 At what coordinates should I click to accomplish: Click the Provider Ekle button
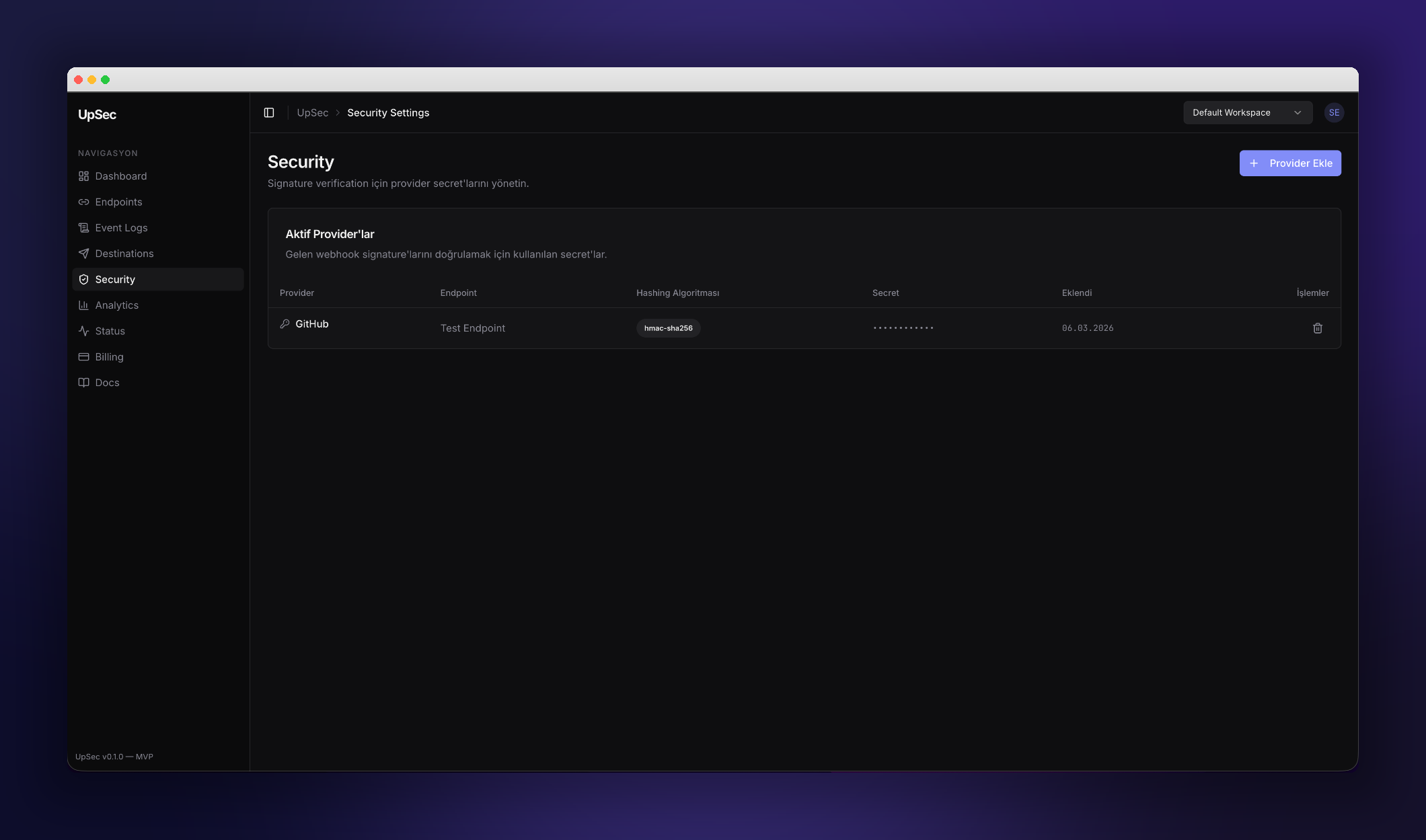click(x=1289, y=163)
